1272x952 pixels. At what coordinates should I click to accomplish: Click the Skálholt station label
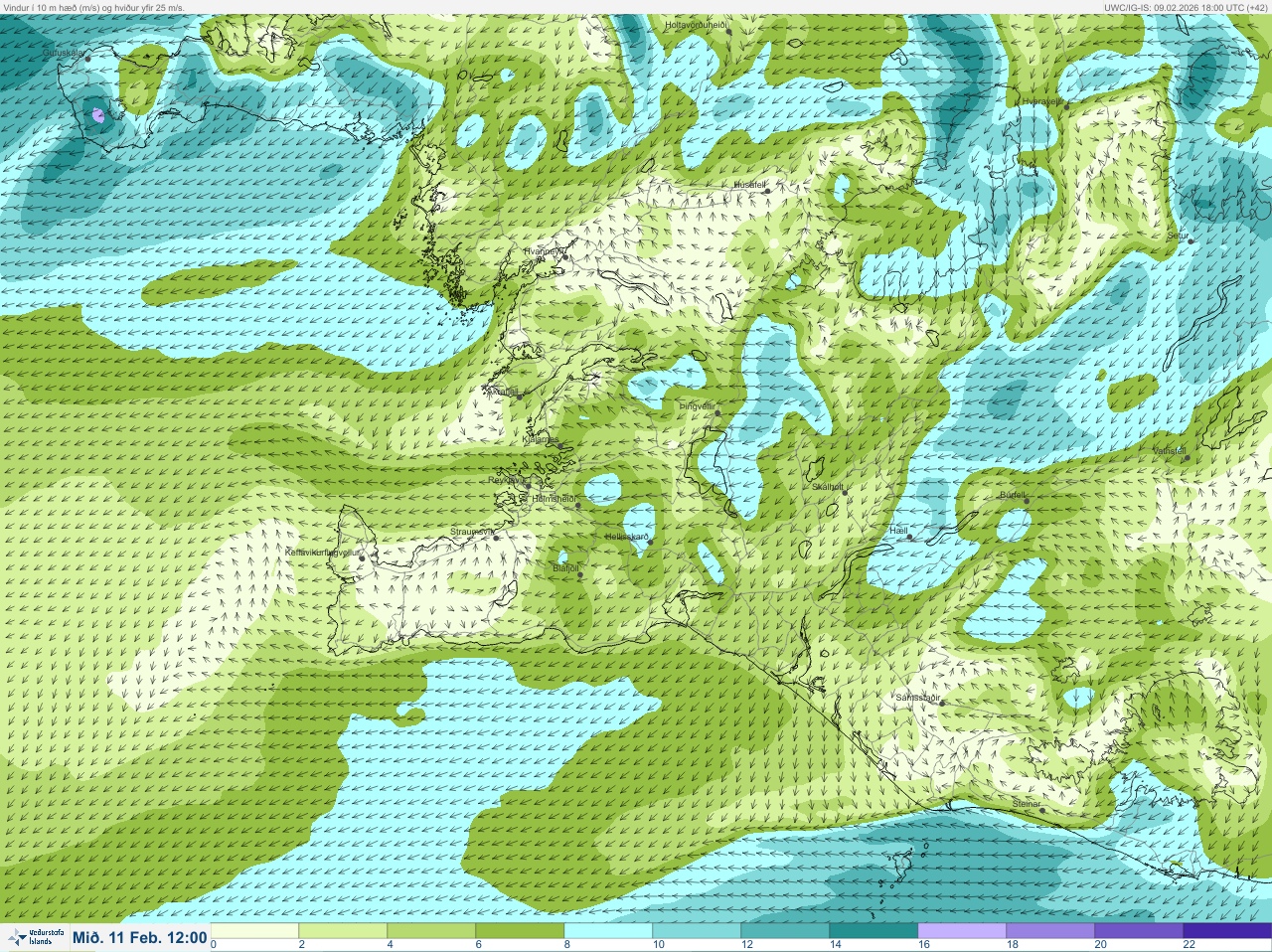click(x=827, y=486)
